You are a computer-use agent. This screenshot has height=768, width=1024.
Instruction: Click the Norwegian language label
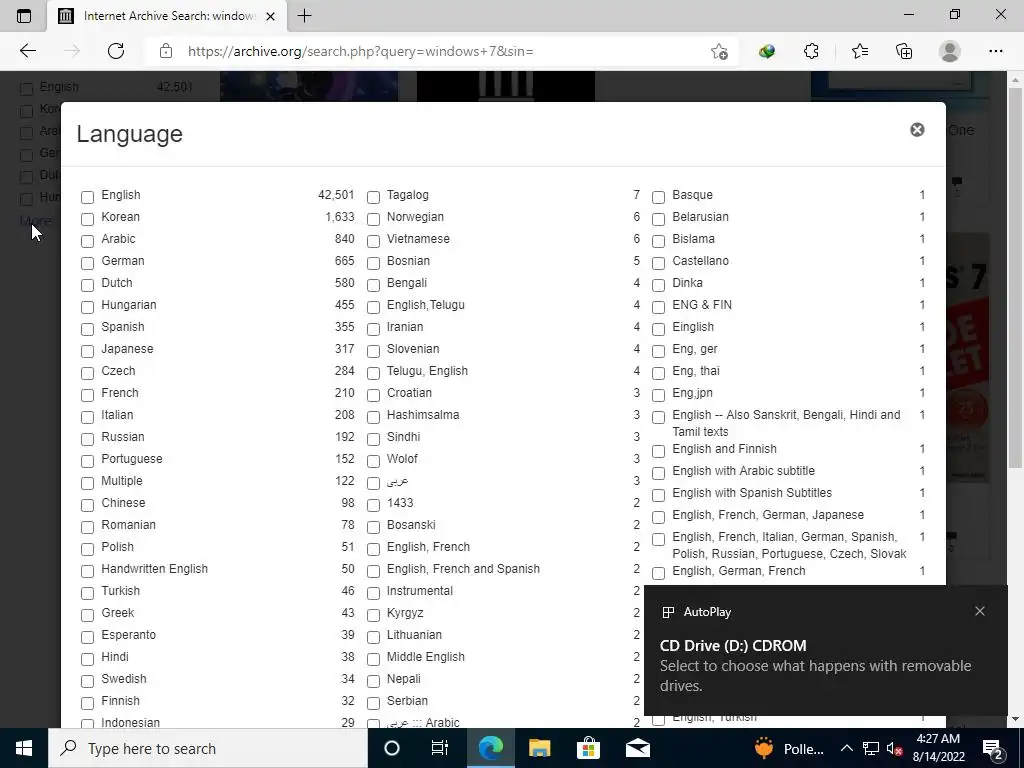pyautogui.click(x=415, y=217)
